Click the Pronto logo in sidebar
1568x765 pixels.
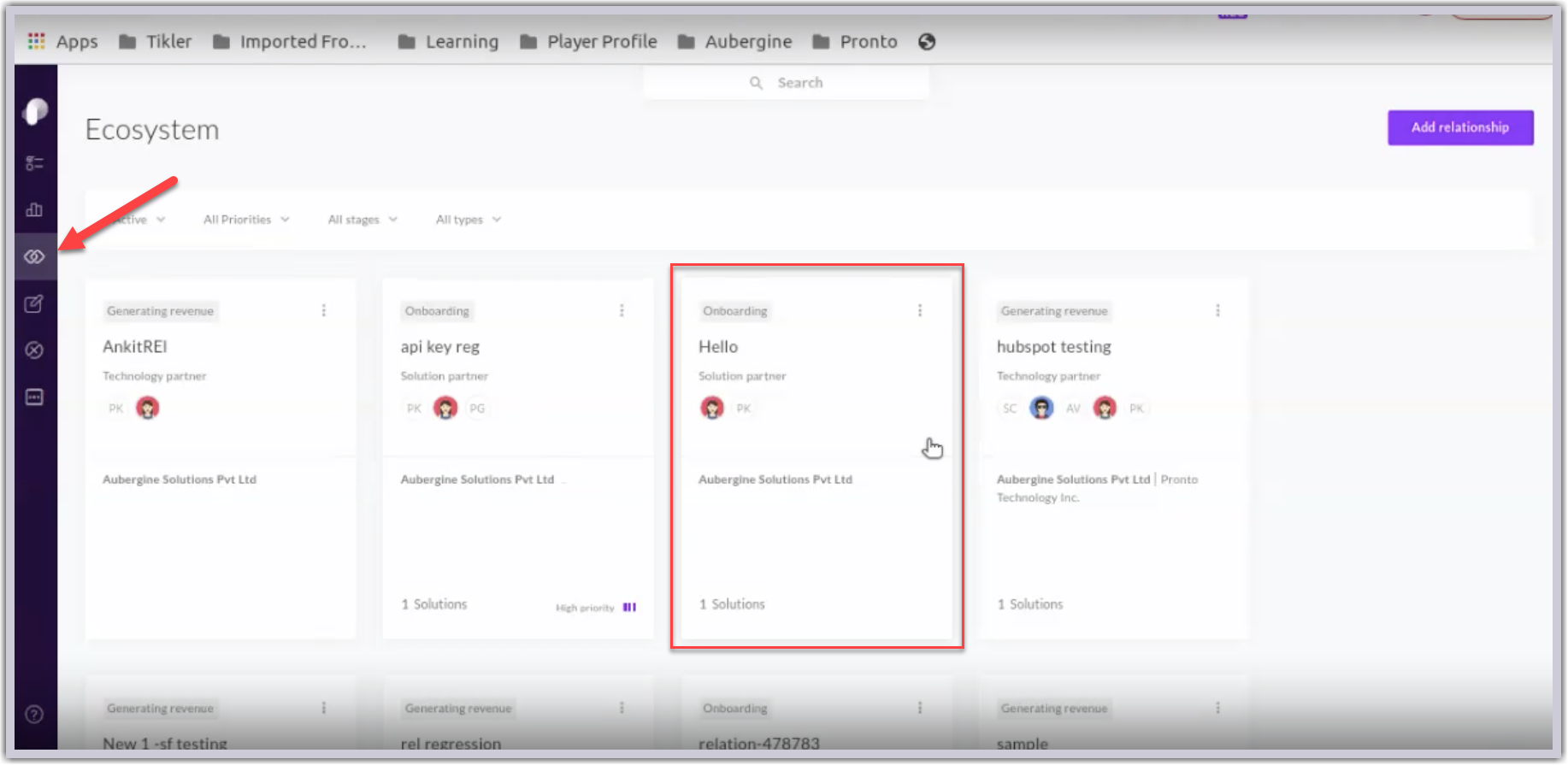pos(35,111)
